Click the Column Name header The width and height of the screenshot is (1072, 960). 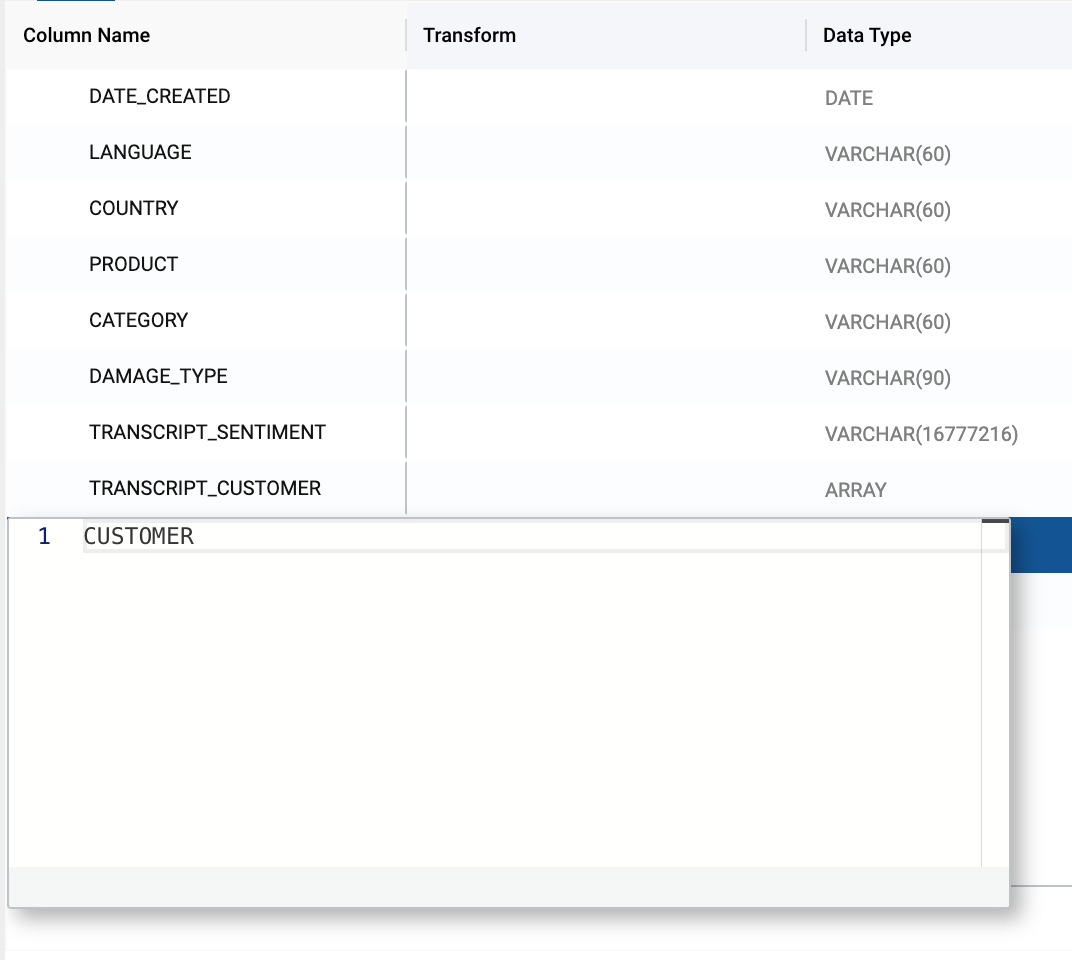pyautogui.click(x=87, y=35)
